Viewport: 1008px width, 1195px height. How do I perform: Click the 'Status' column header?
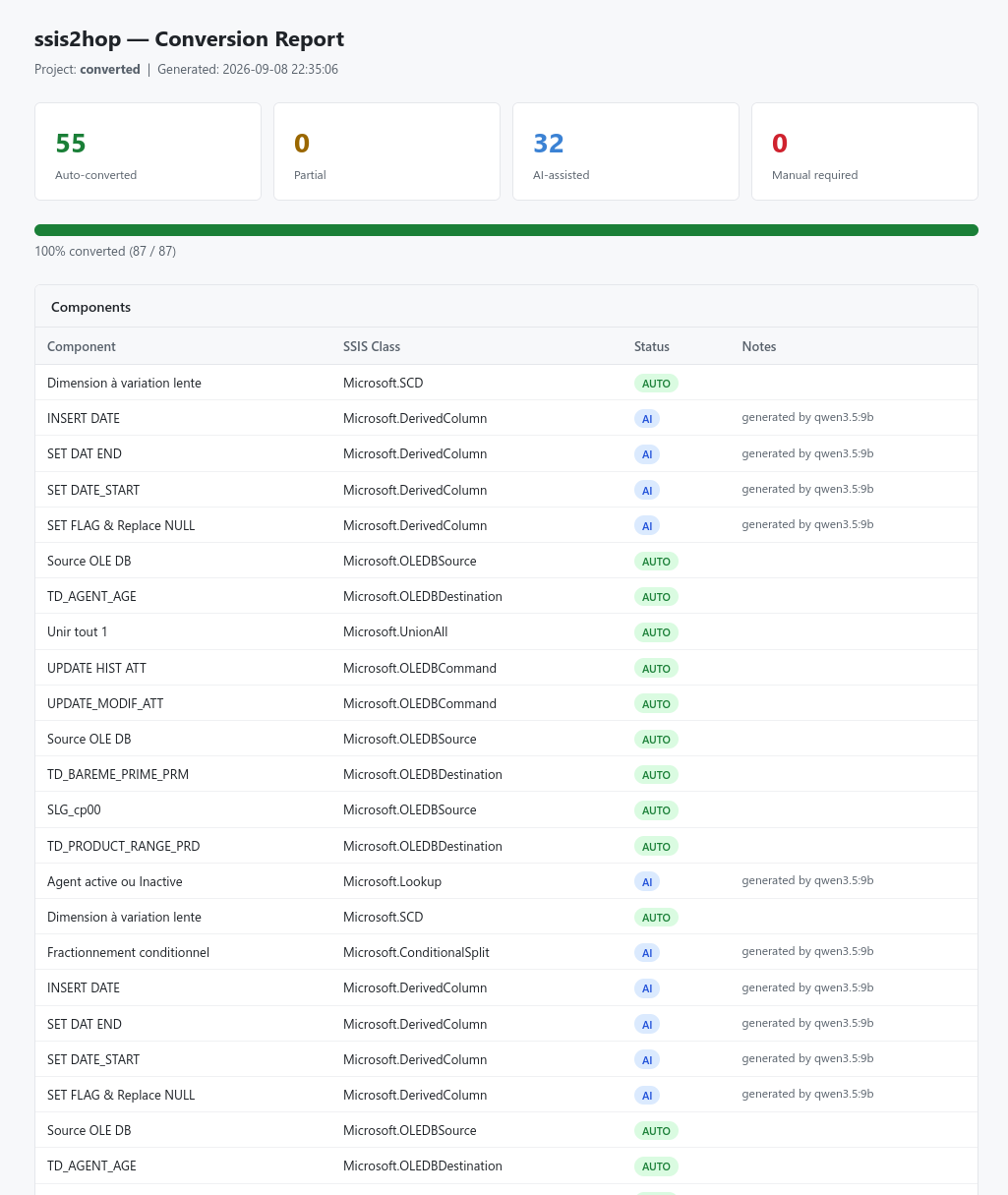coord(652,346)
